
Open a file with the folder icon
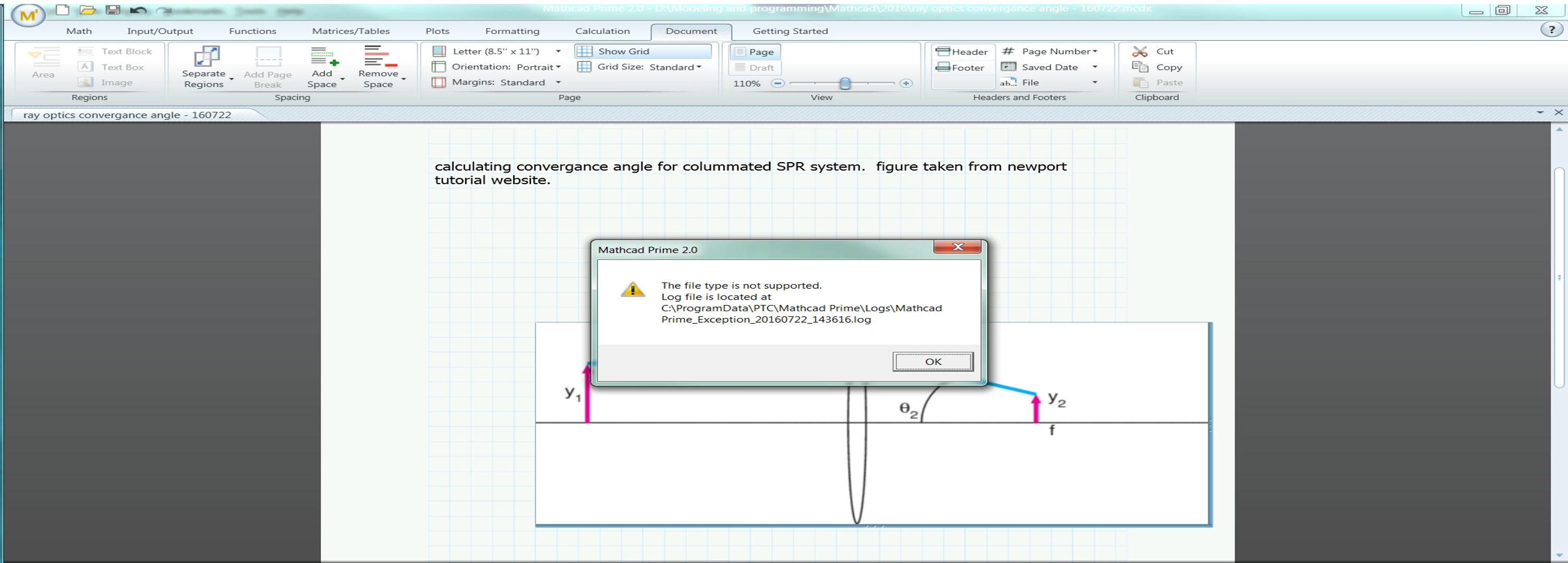click(88, 10)
